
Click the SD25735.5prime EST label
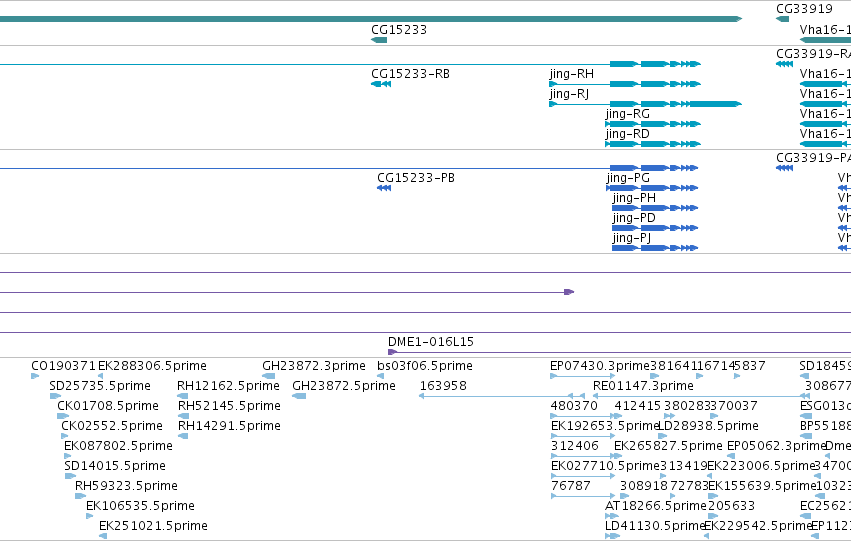point(100,386)
